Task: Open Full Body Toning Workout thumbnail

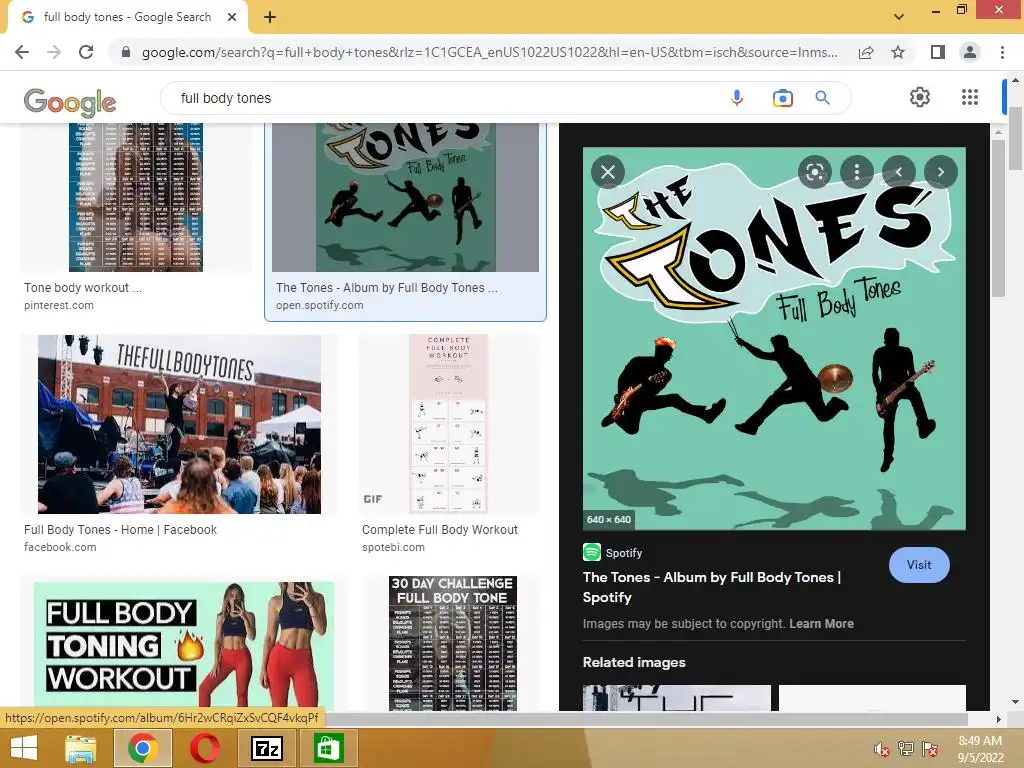Action: coord(184,645)
